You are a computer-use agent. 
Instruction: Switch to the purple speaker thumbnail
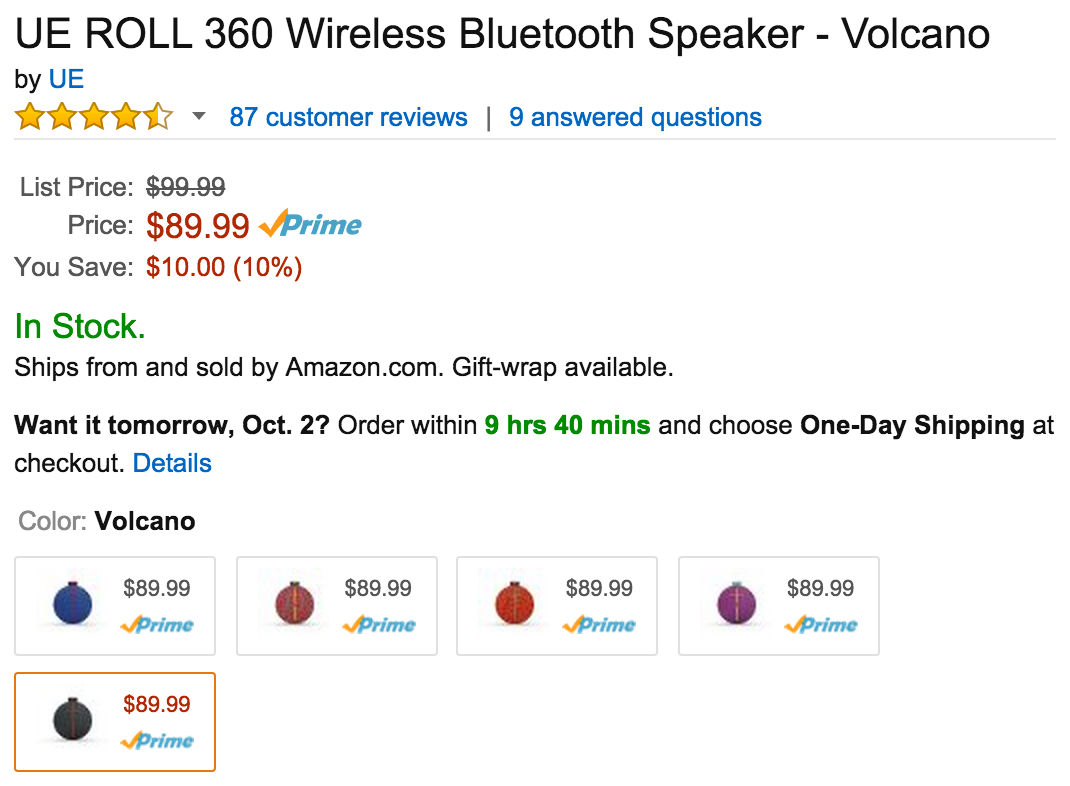(x=736, y=604)
